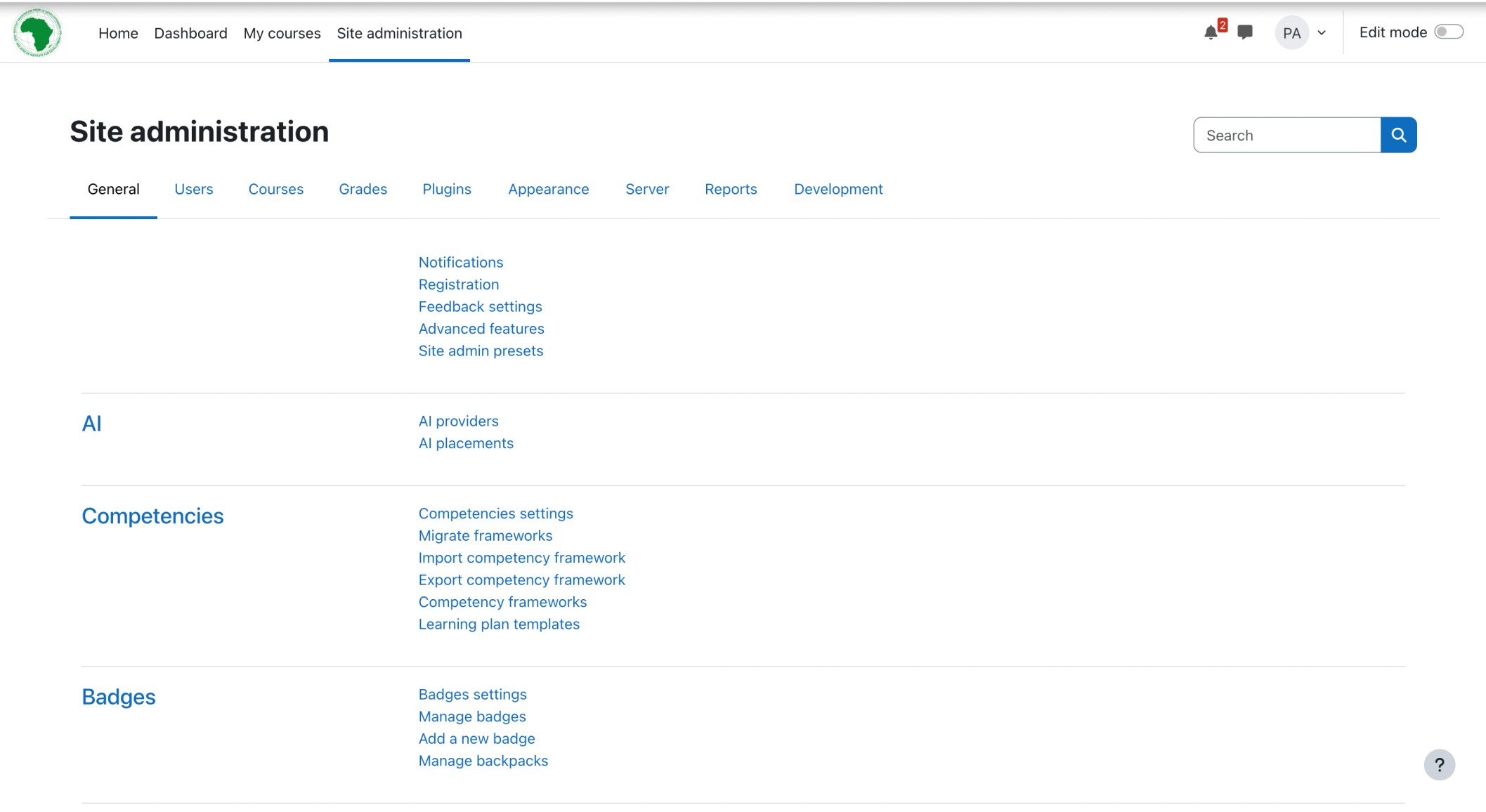Switch to the Users tab

[194, 189]
